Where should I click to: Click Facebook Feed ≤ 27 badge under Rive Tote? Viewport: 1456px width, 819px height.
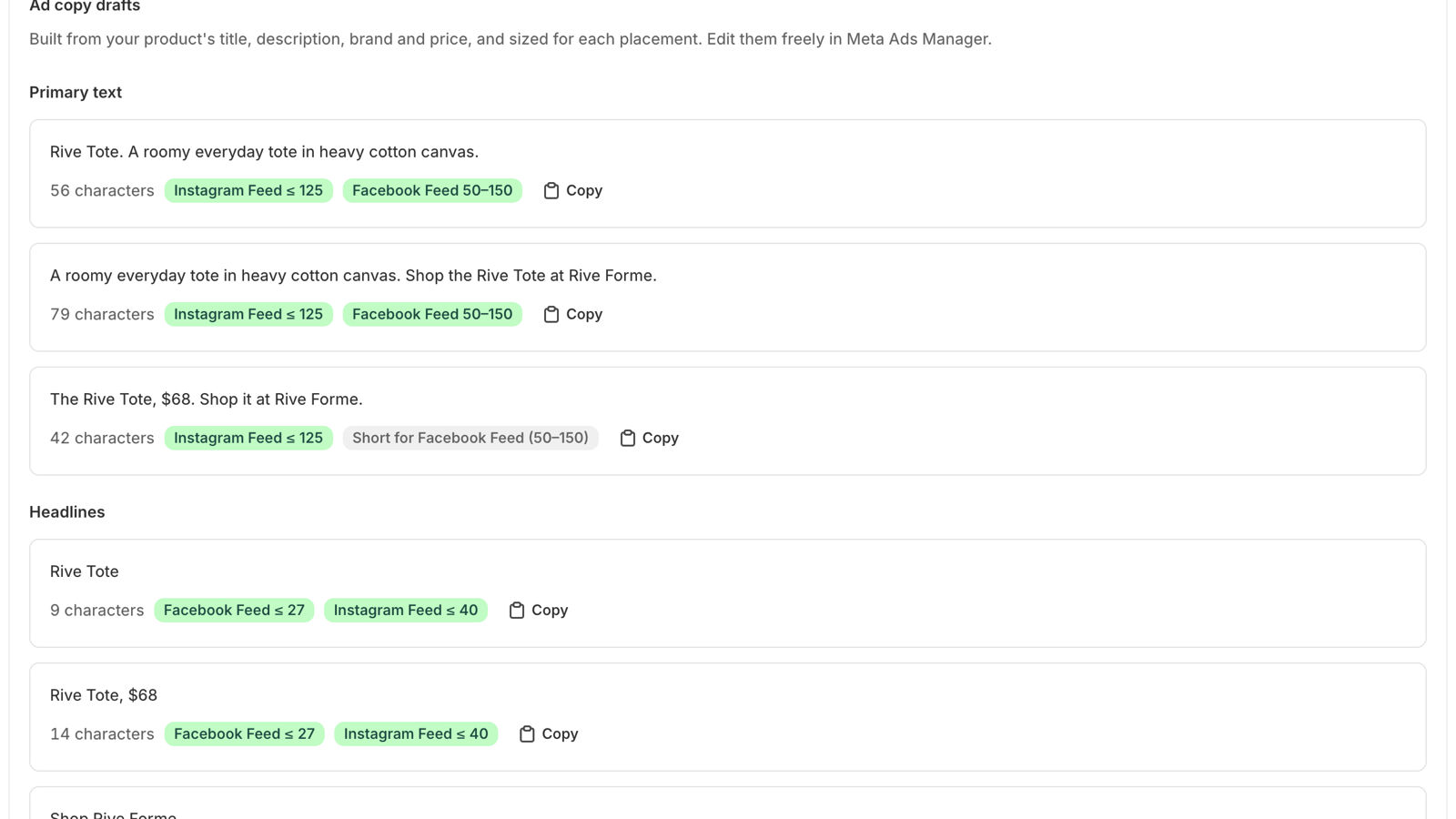click(x=234, y=610)
